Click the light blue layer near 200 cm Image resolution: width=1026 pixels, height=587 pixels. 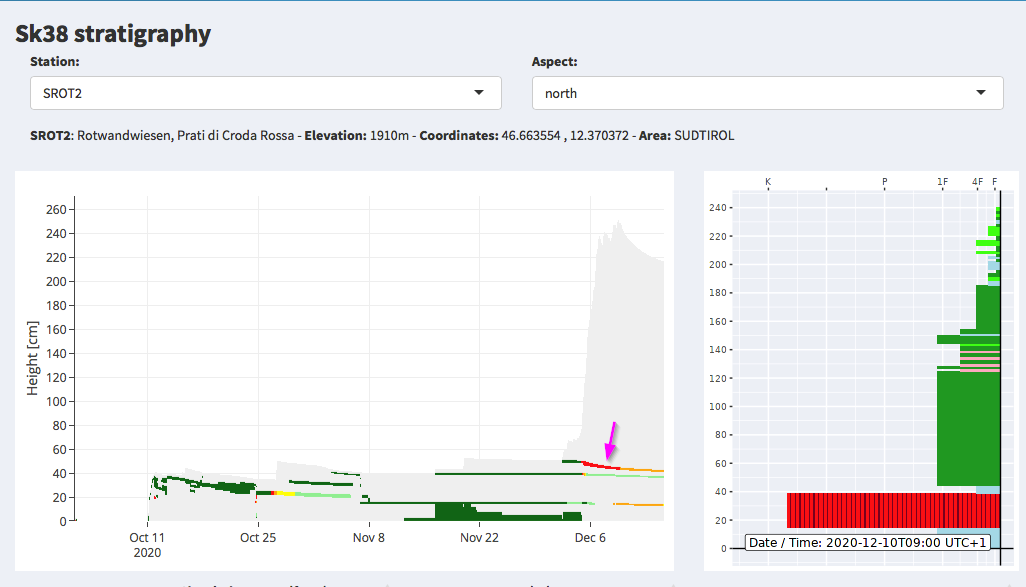(x=994, y=262)
